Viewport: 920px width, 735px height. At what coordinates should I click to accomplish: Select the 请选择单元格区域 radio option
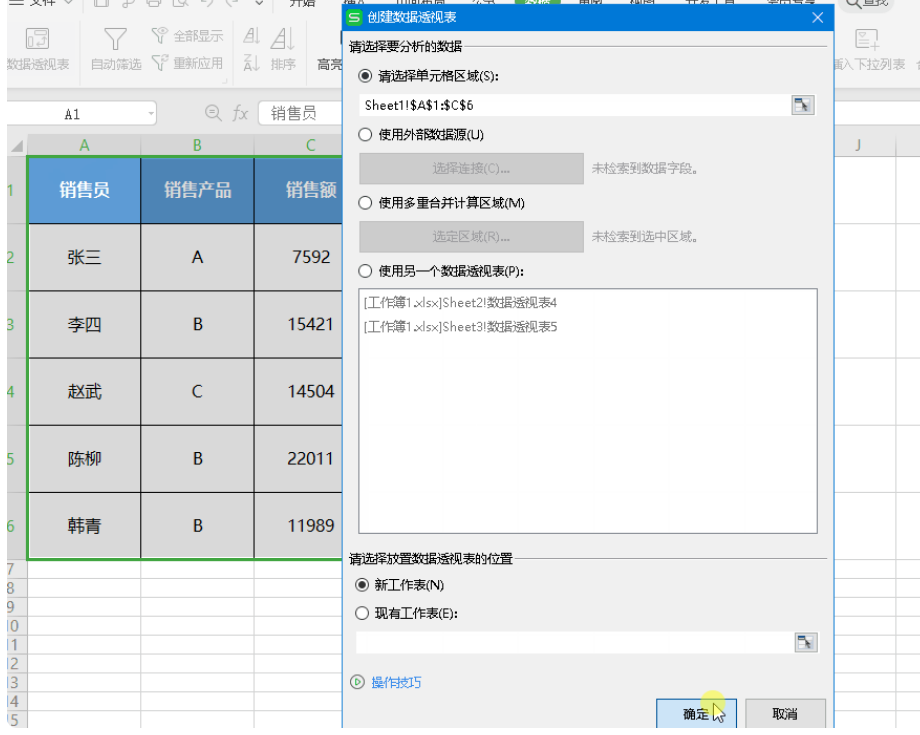pos(365,76)
